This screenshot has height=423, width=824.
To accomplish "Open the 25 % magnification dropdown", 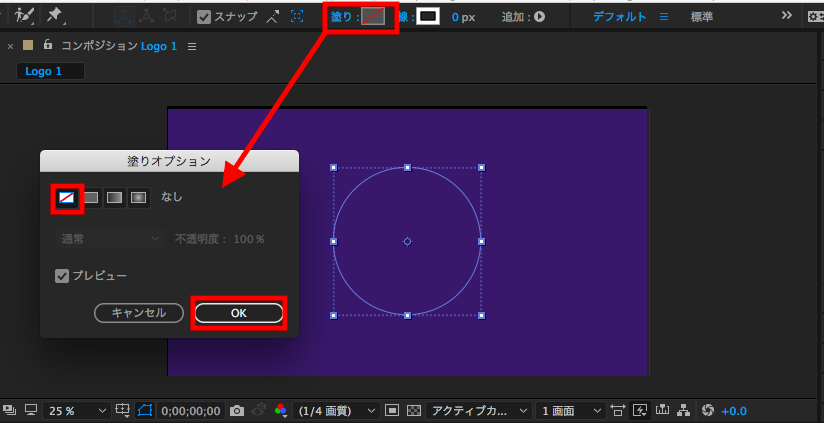I will 77,411.
